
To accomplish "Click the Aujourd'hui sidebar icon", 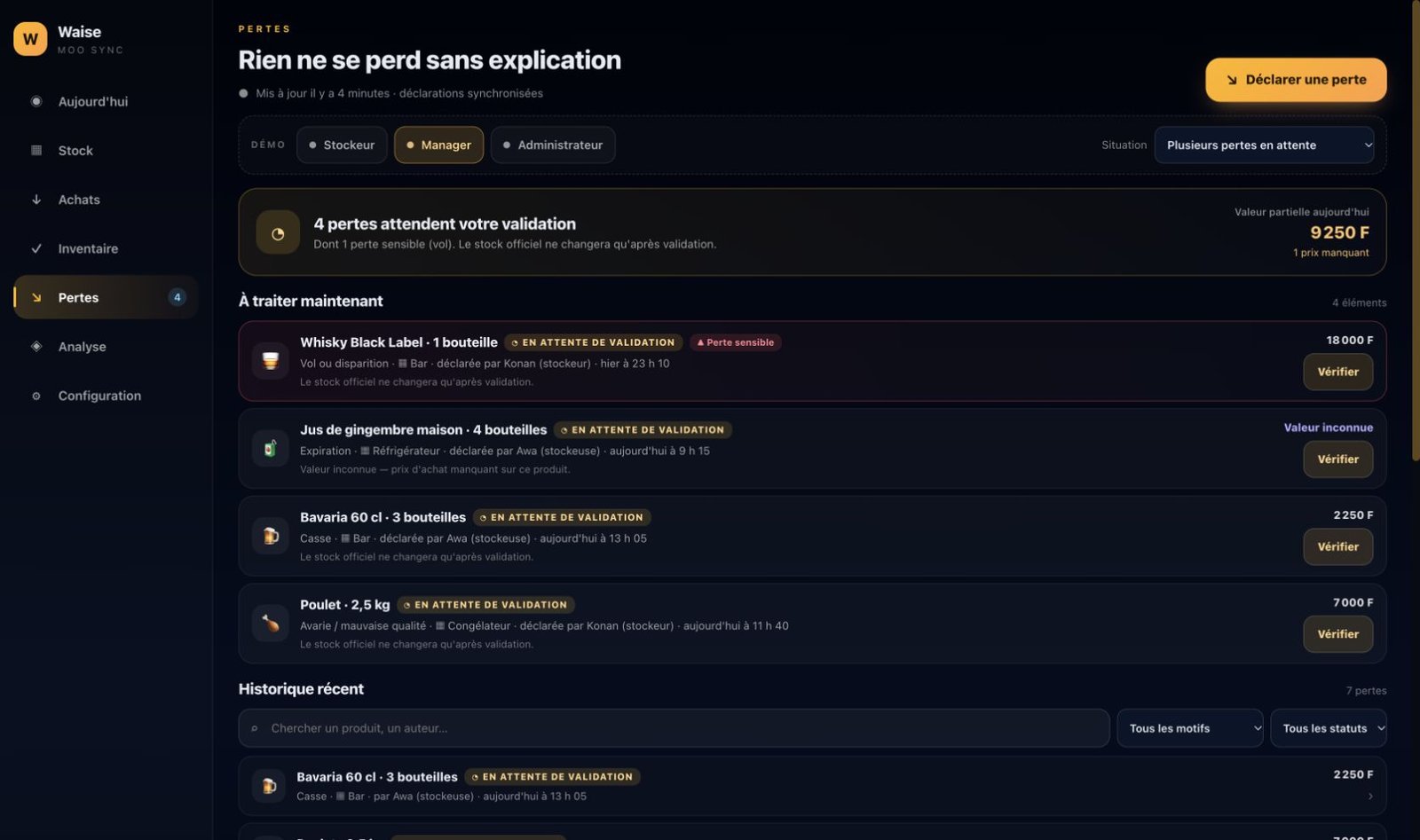I will [36, 101].
